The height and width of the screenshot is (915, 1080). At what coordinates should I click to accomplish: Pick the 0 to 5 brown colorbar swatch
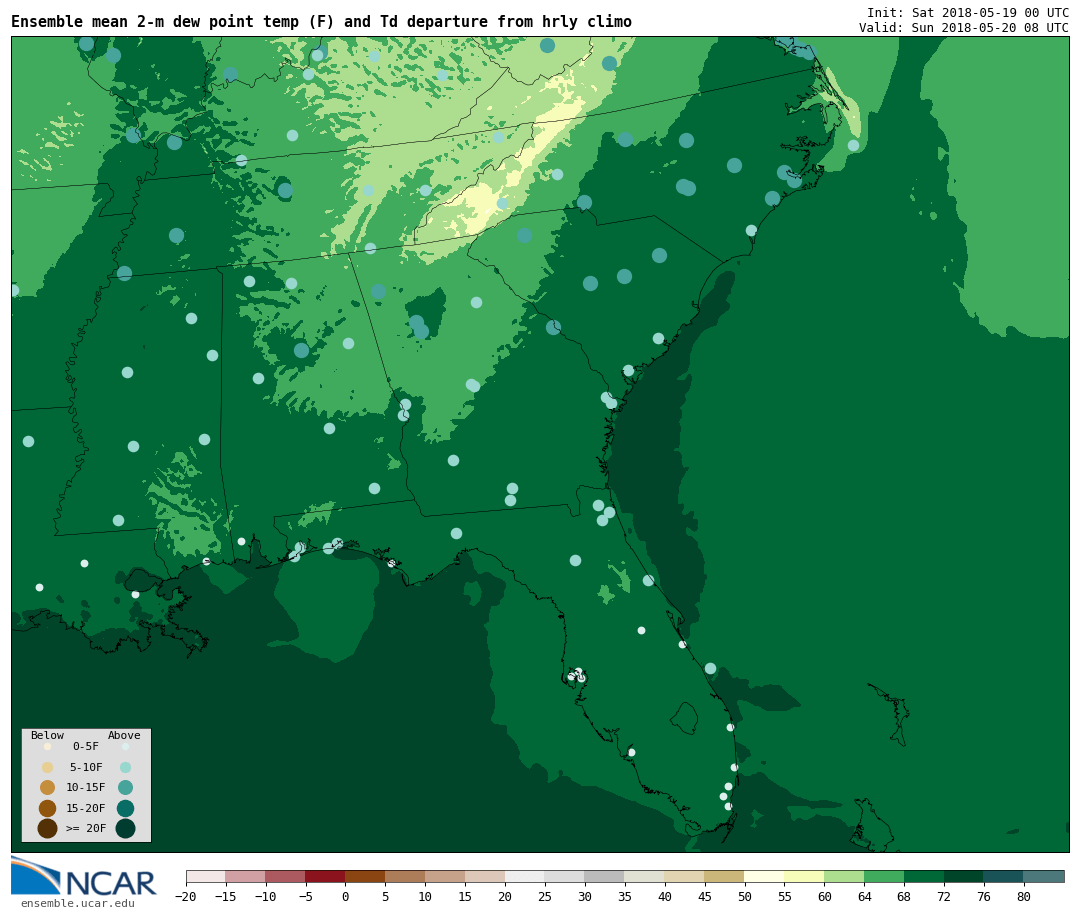coord(365,876)
